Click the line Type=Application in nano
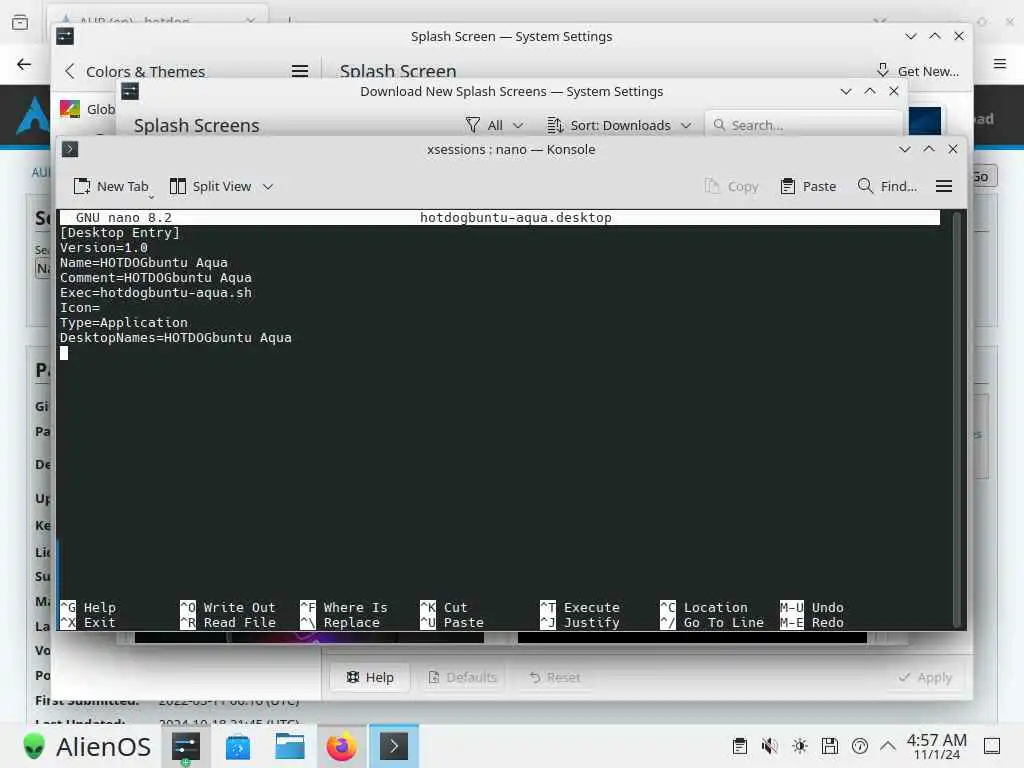Image resolution: width=1024 pixels, height=768 pixels. 123,323
